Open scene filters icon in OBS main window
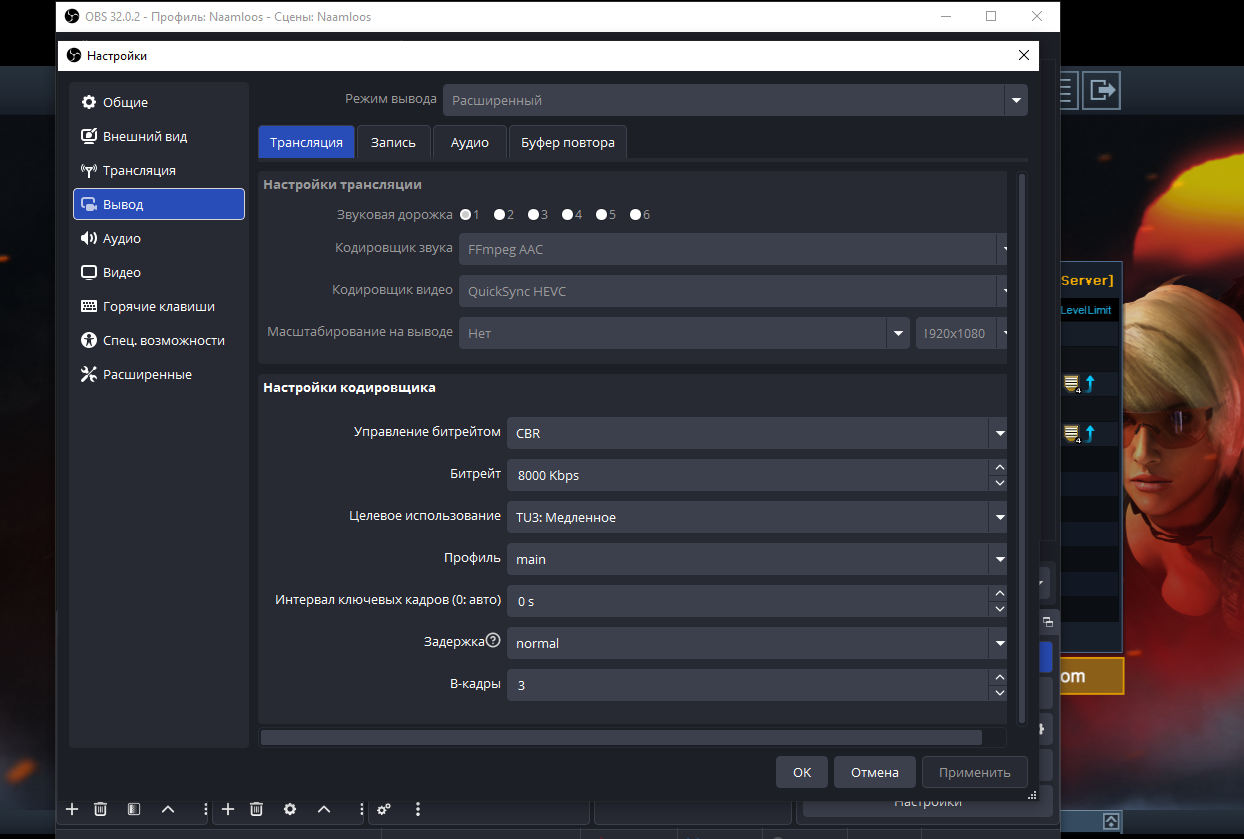Screen dimensions: 1244x839 [x=134, y=809]
